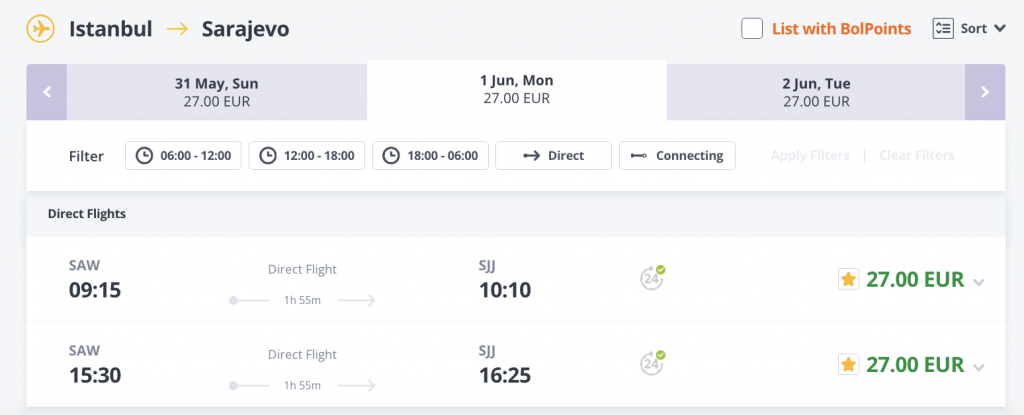Click the 24-hour icon on 15:30 flight
The height and width of the screenshot is (415, 1024).
pos(653,364)
